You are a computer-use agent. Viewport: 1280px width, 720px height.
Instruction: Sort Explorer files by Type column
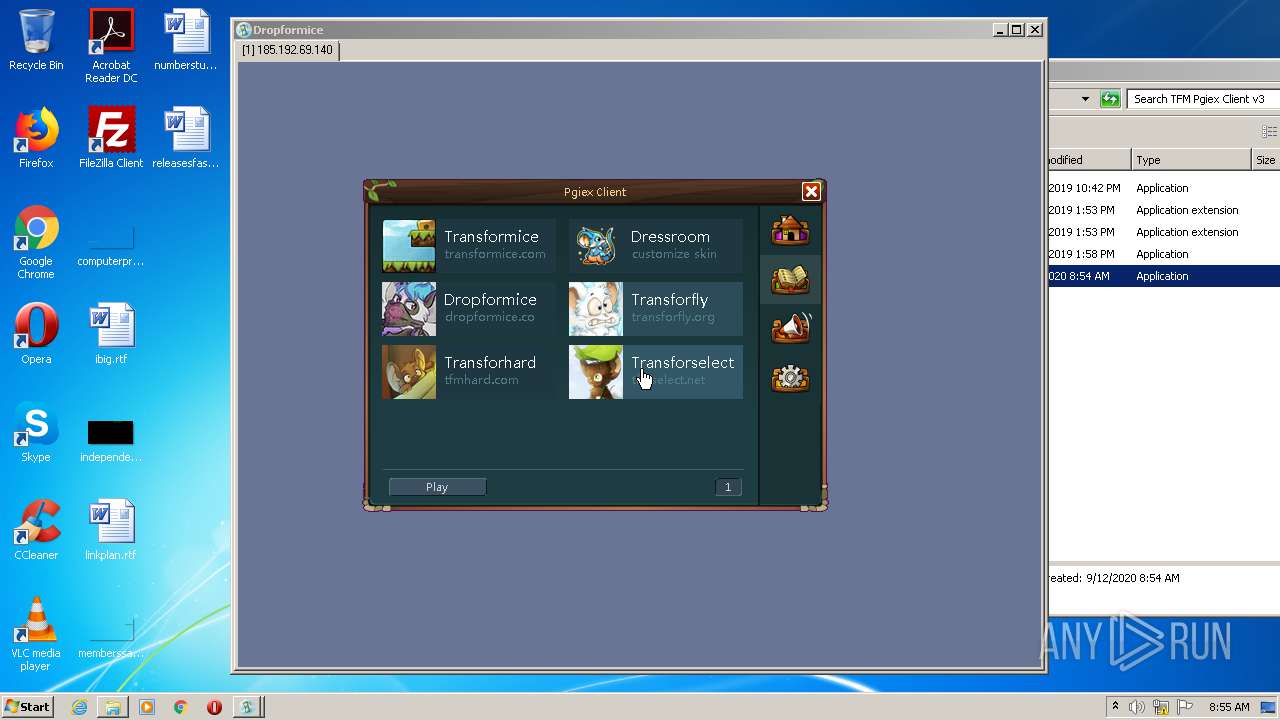pos(1191,160)
